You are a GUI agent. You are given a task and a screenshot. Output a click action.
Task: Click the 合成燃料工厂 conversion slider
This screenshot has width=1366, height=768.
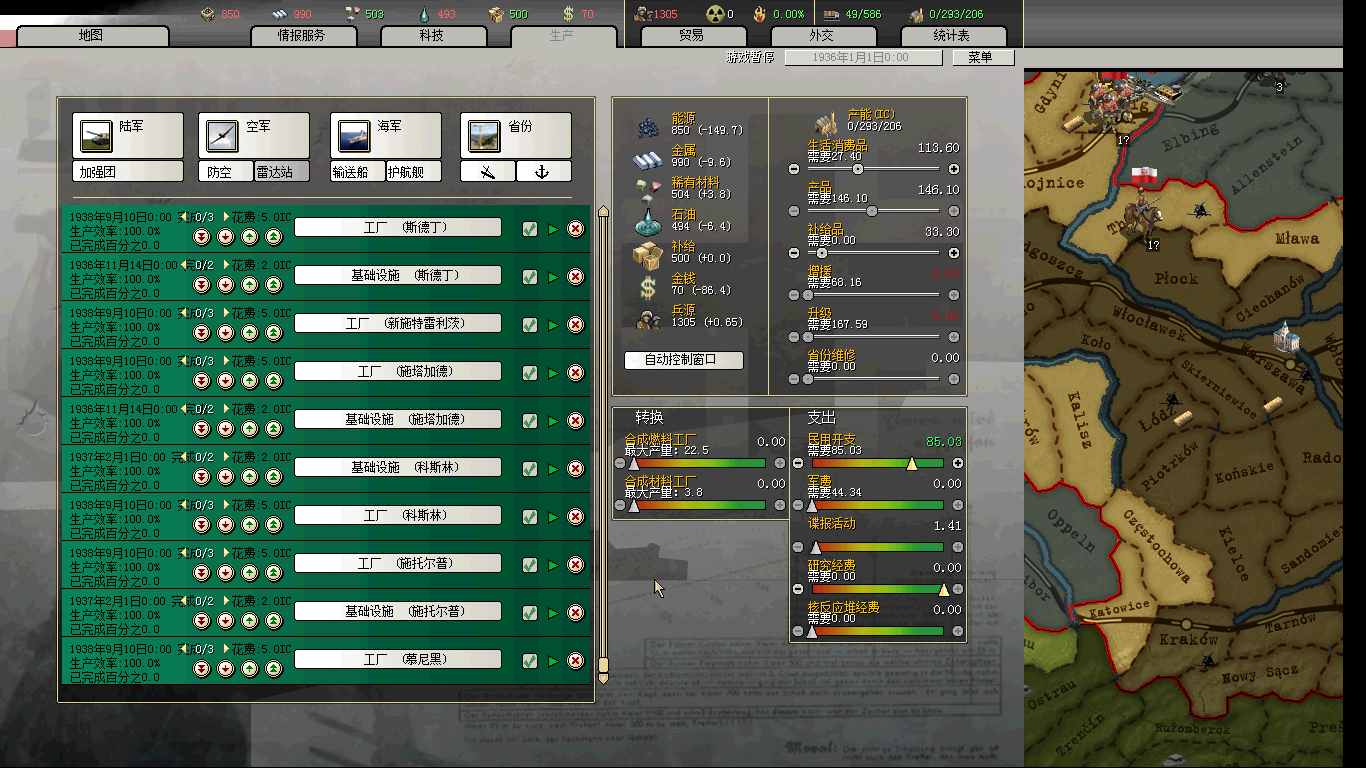tap(698, 464)
